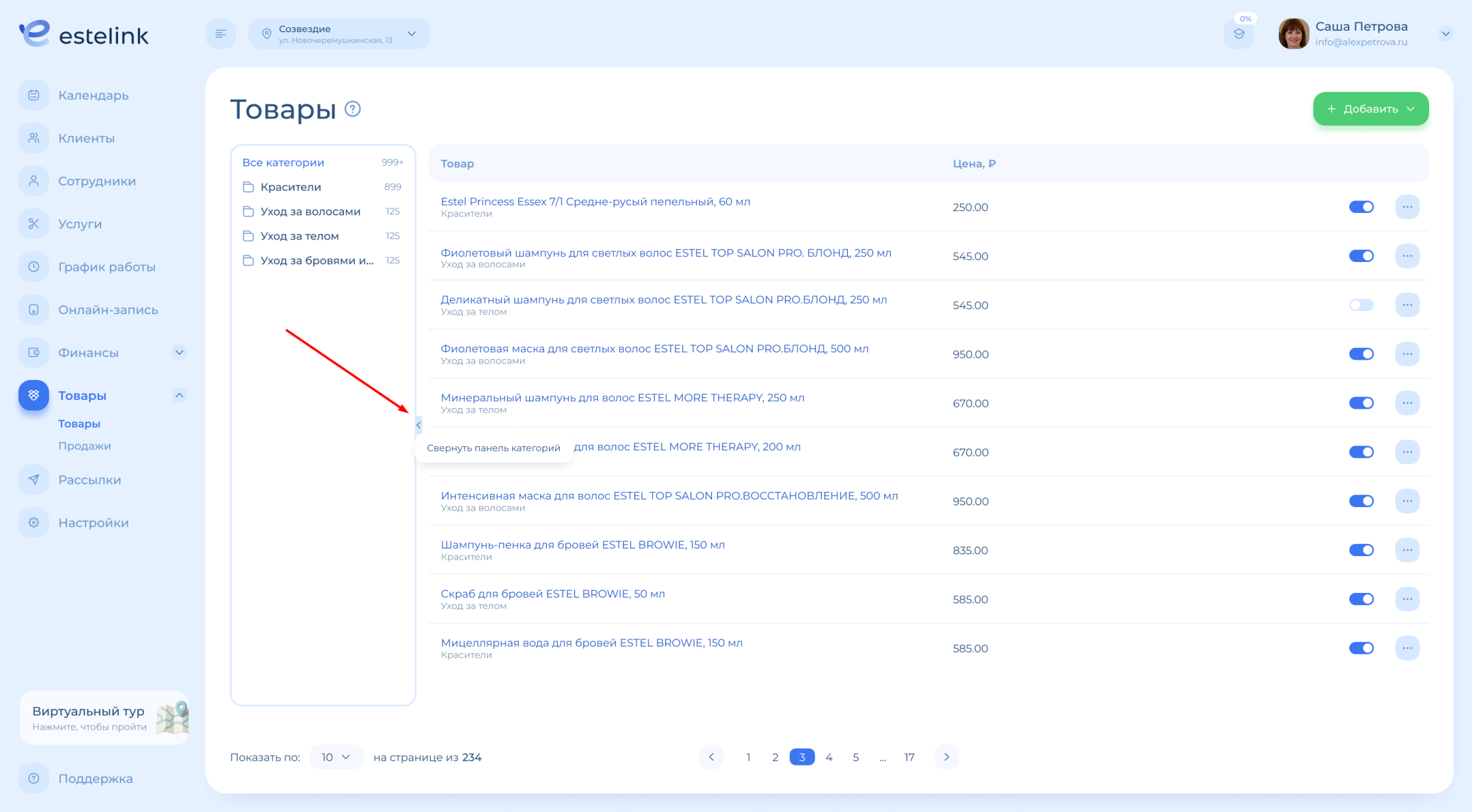
Task: Toggle the sidebar menu hamburger icon
Action: pyautogui.click(x=221, y=33)
